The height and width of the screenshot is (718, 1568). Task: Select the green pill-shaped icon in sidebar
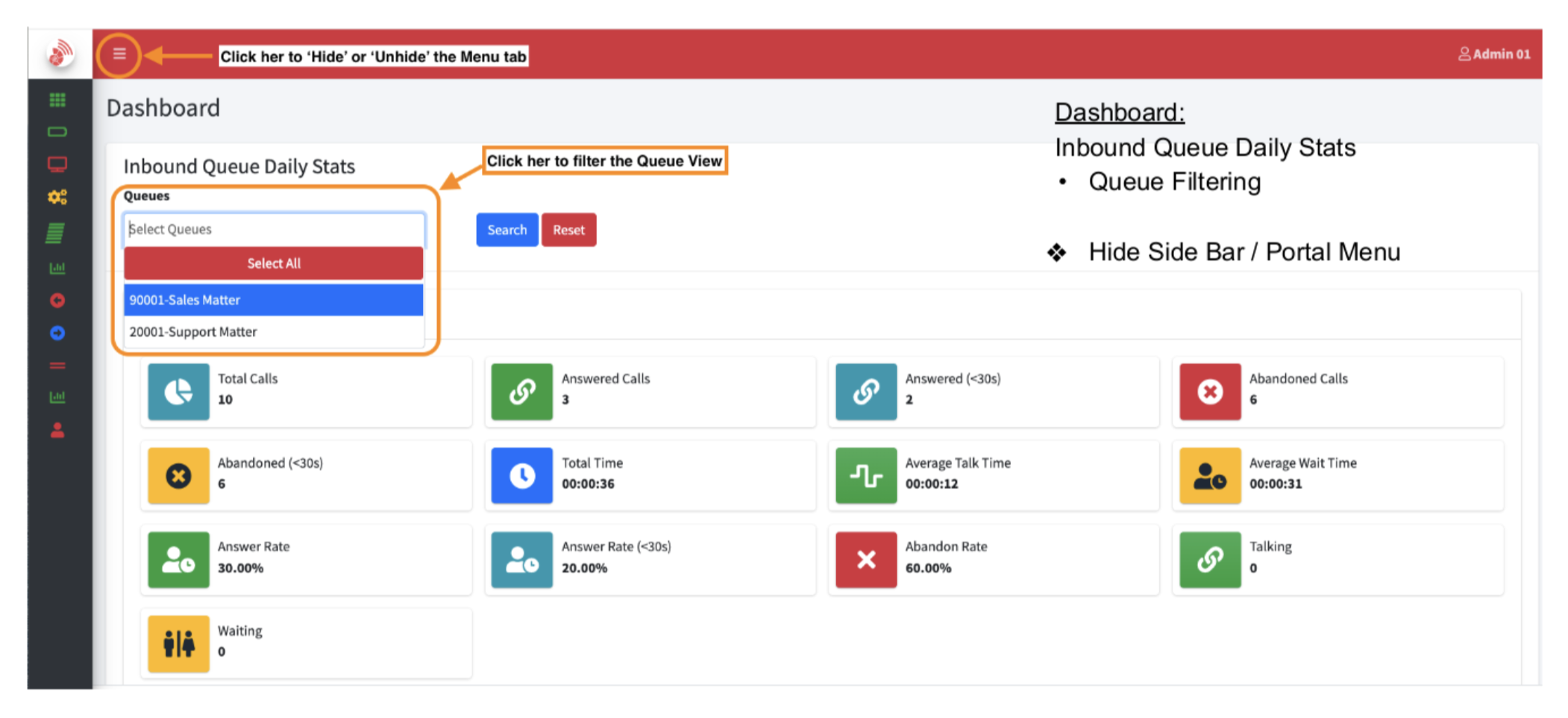tap(57, 131)
